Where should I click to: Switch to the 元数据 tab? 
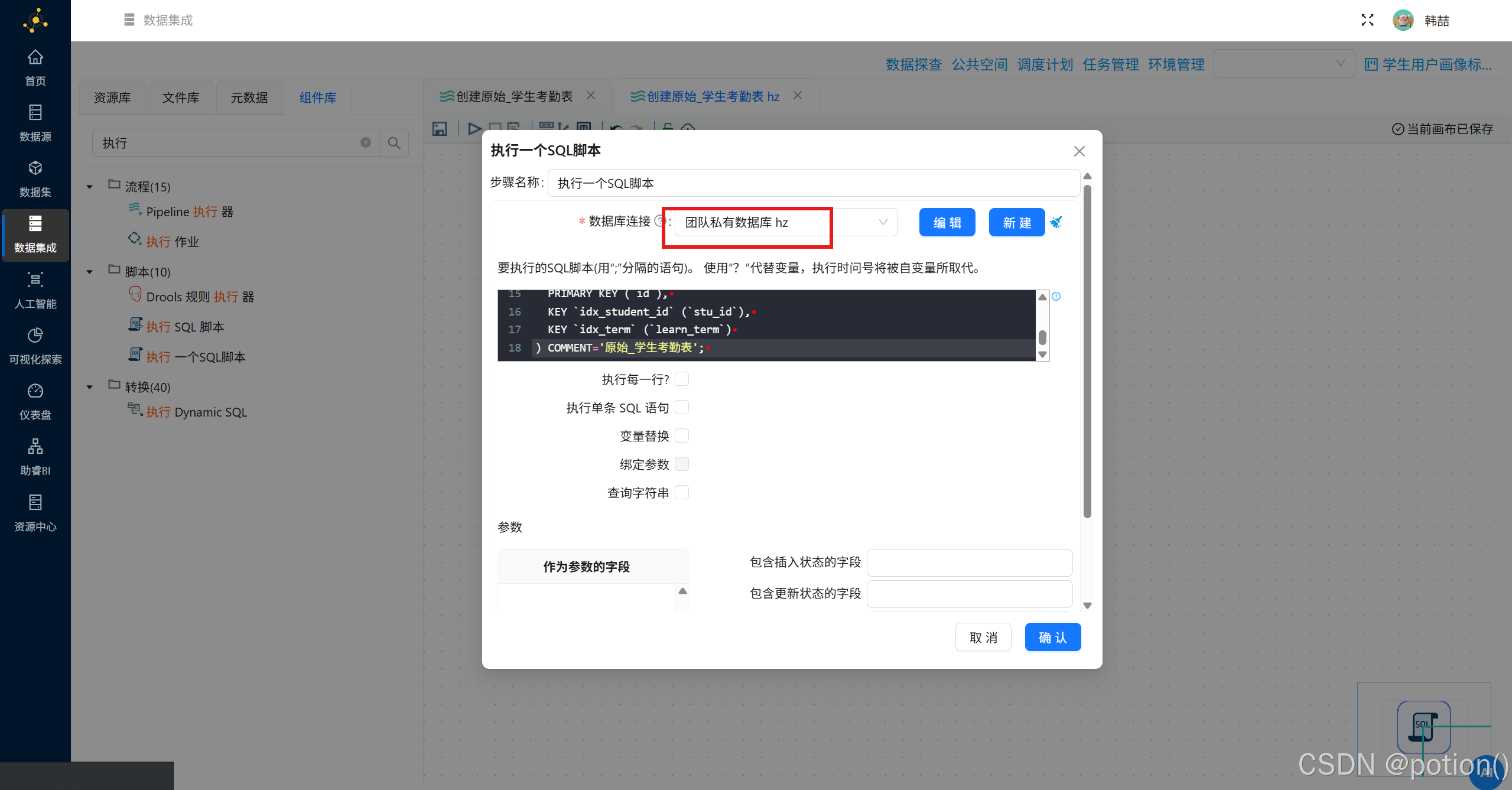[x=249, y=97]
